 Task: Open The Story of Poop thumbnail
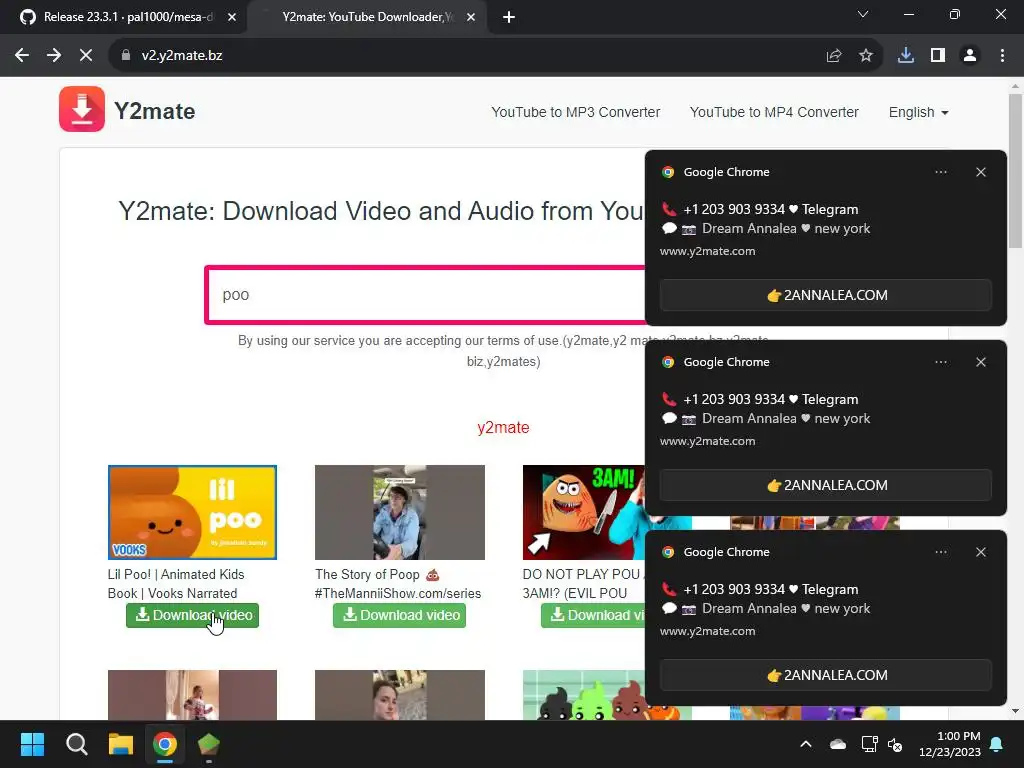(400, 512)
